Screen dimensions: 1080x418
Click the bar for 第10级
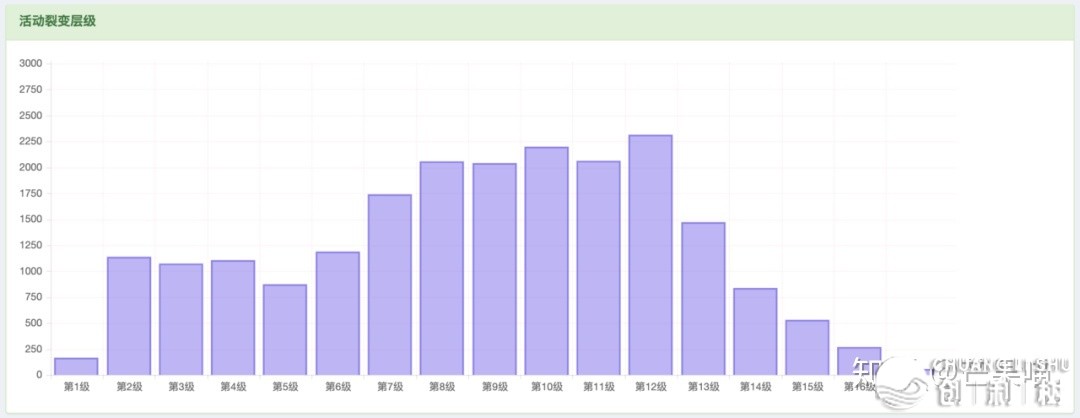[x=546, y=261]
